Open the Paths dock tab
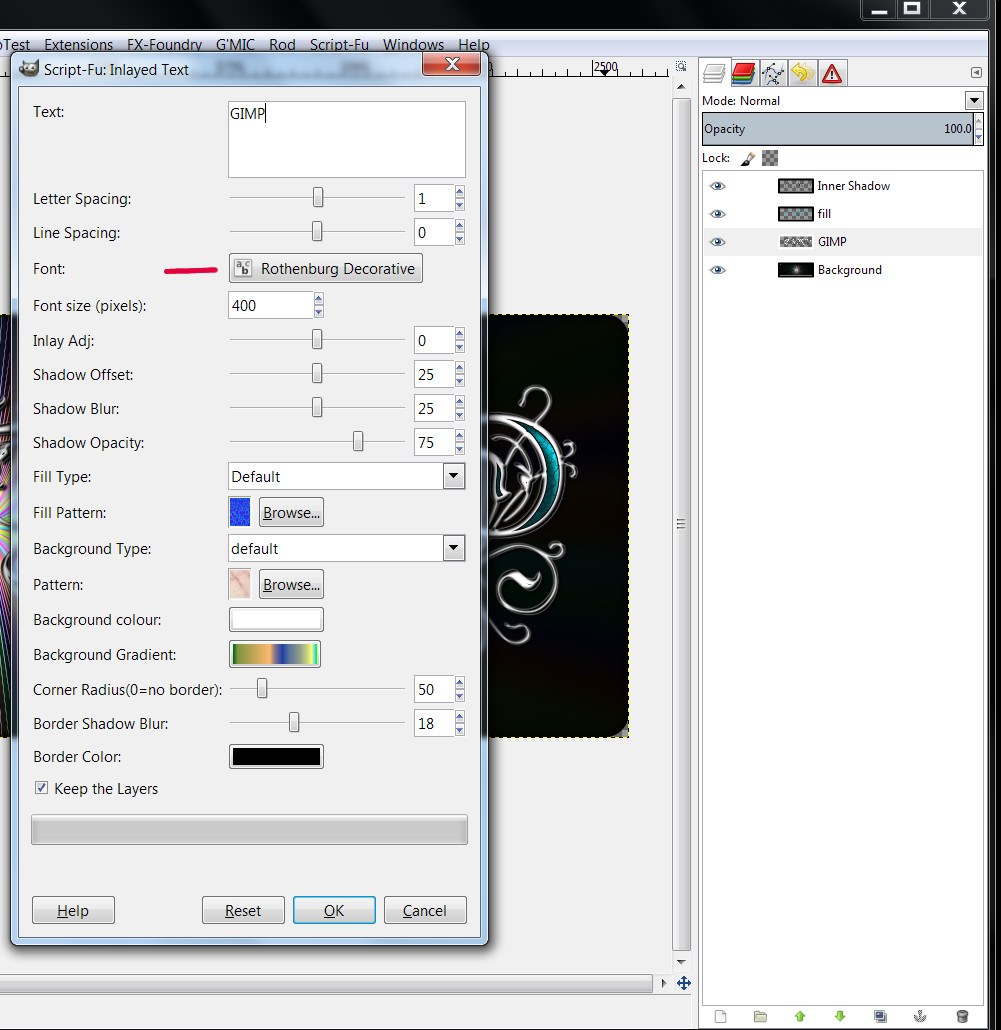The height and width of the screenshot is (1030, 1001). click(x=772, y=73)
